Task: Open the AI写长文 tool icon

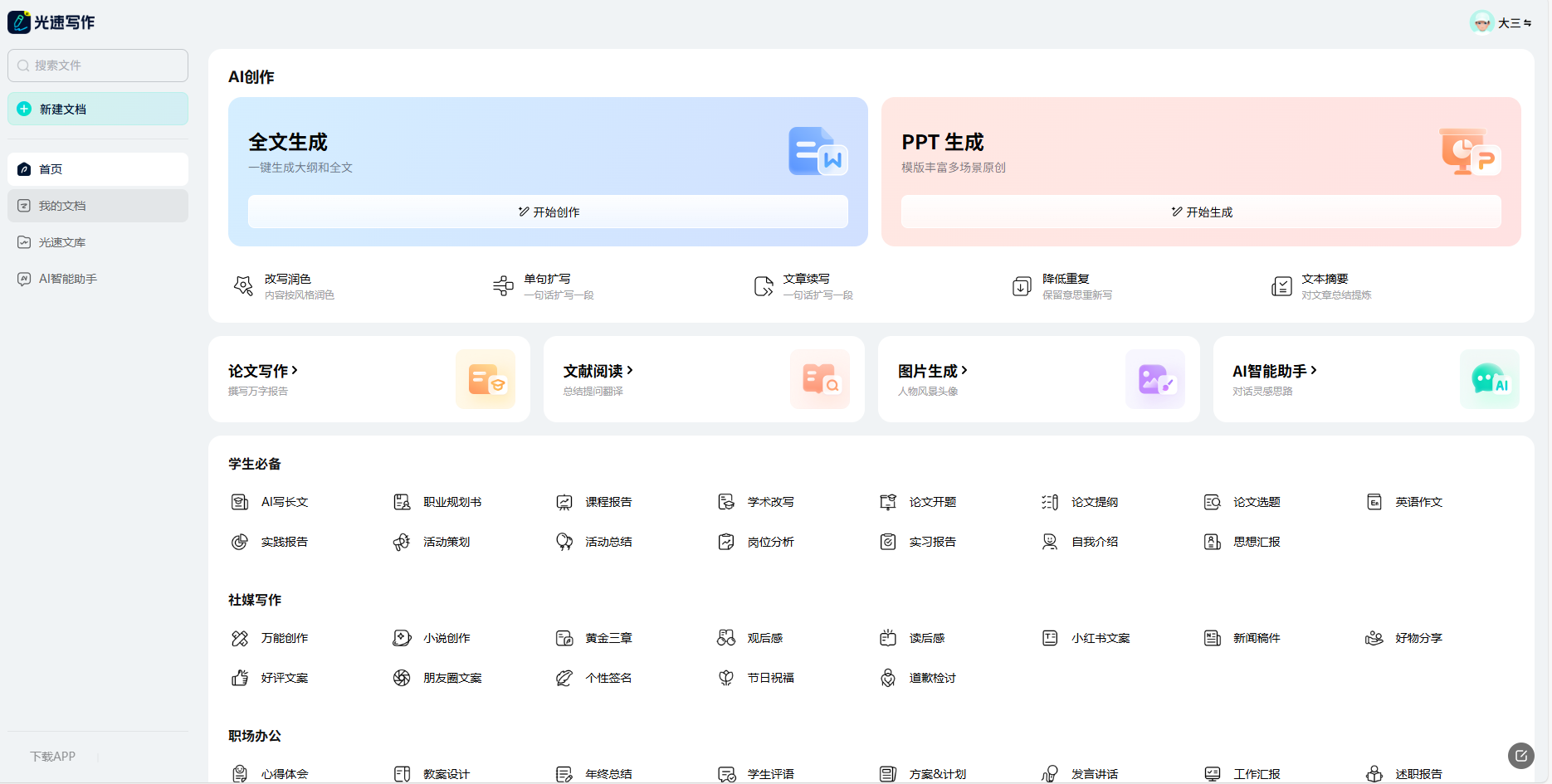Action: (x=240, y=502)
